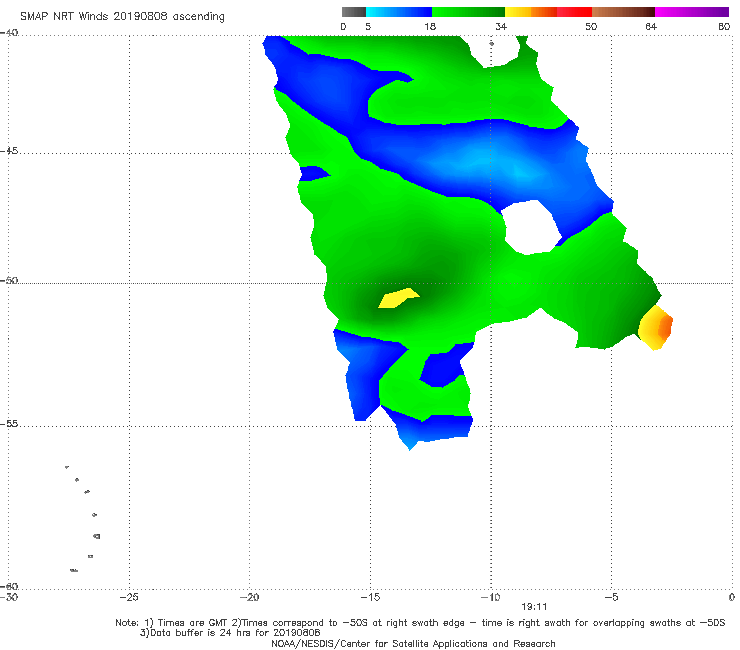Click the color bar label '34'
The image size is (740, 650).
click(501, 26)
